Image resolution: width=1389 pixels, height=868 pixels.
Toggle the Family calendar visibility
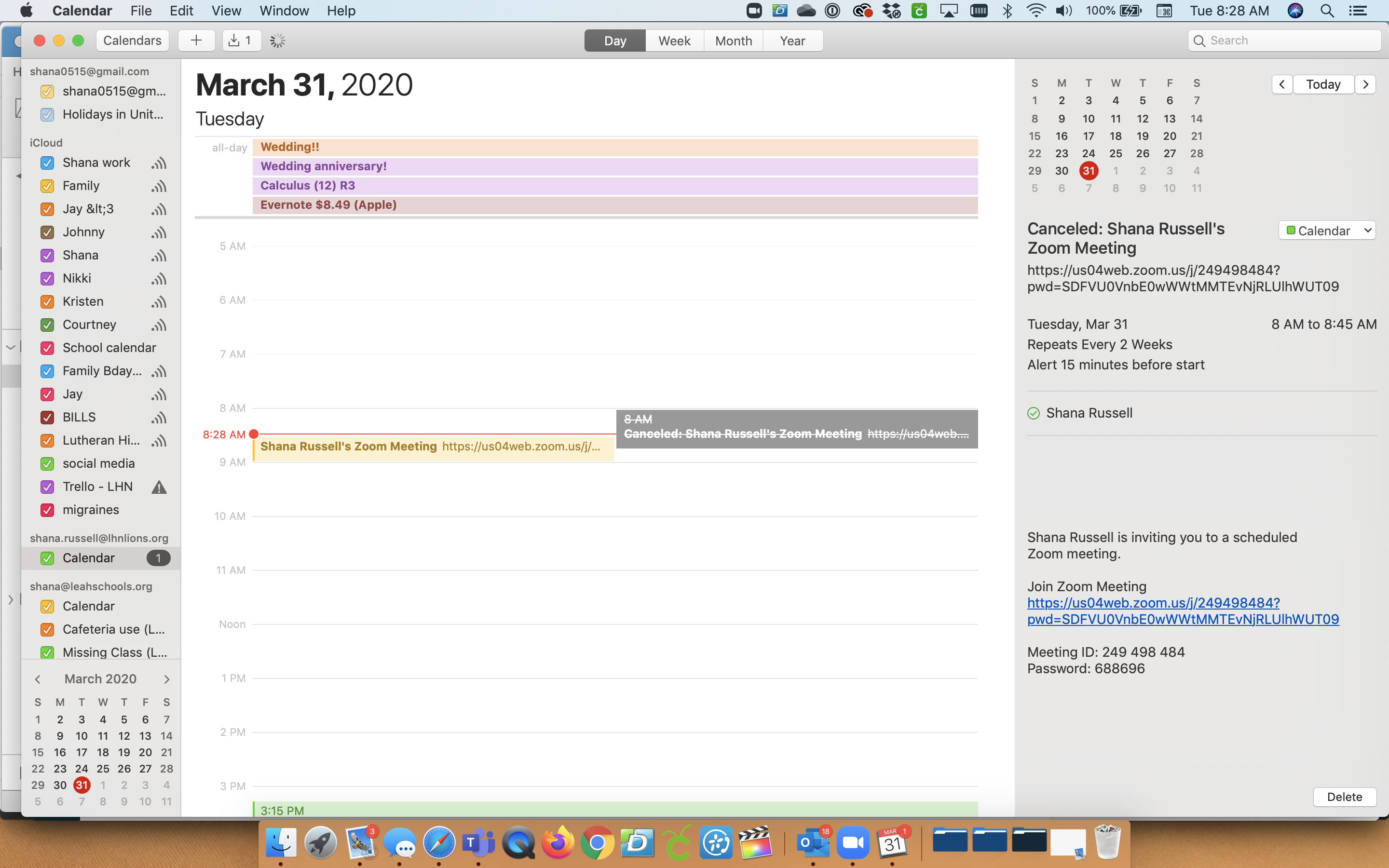point(47,185)
